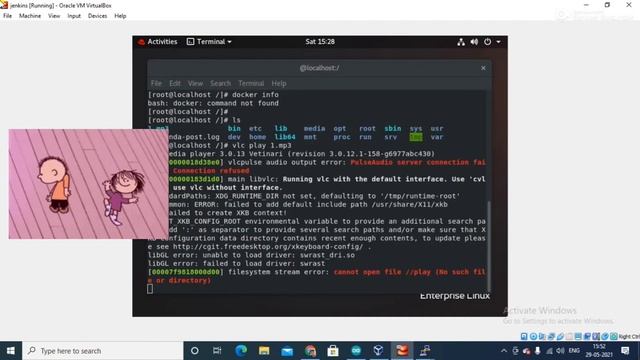Click the GNOME volume speaker icon
This screenshot has width=640, height=360.
[474, 42]
